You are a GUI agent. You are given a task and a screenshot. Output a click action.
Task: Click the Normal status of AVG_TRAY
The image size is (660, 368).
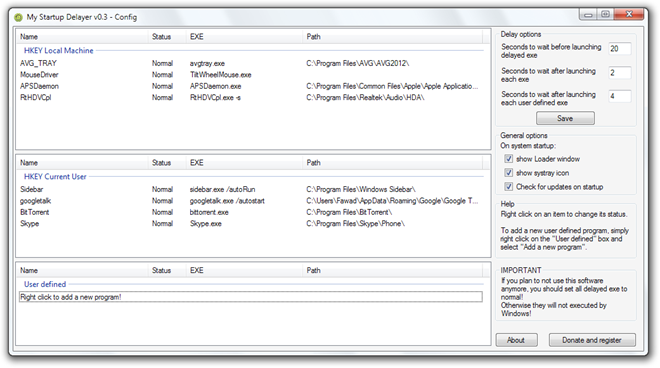click(162, 63)
